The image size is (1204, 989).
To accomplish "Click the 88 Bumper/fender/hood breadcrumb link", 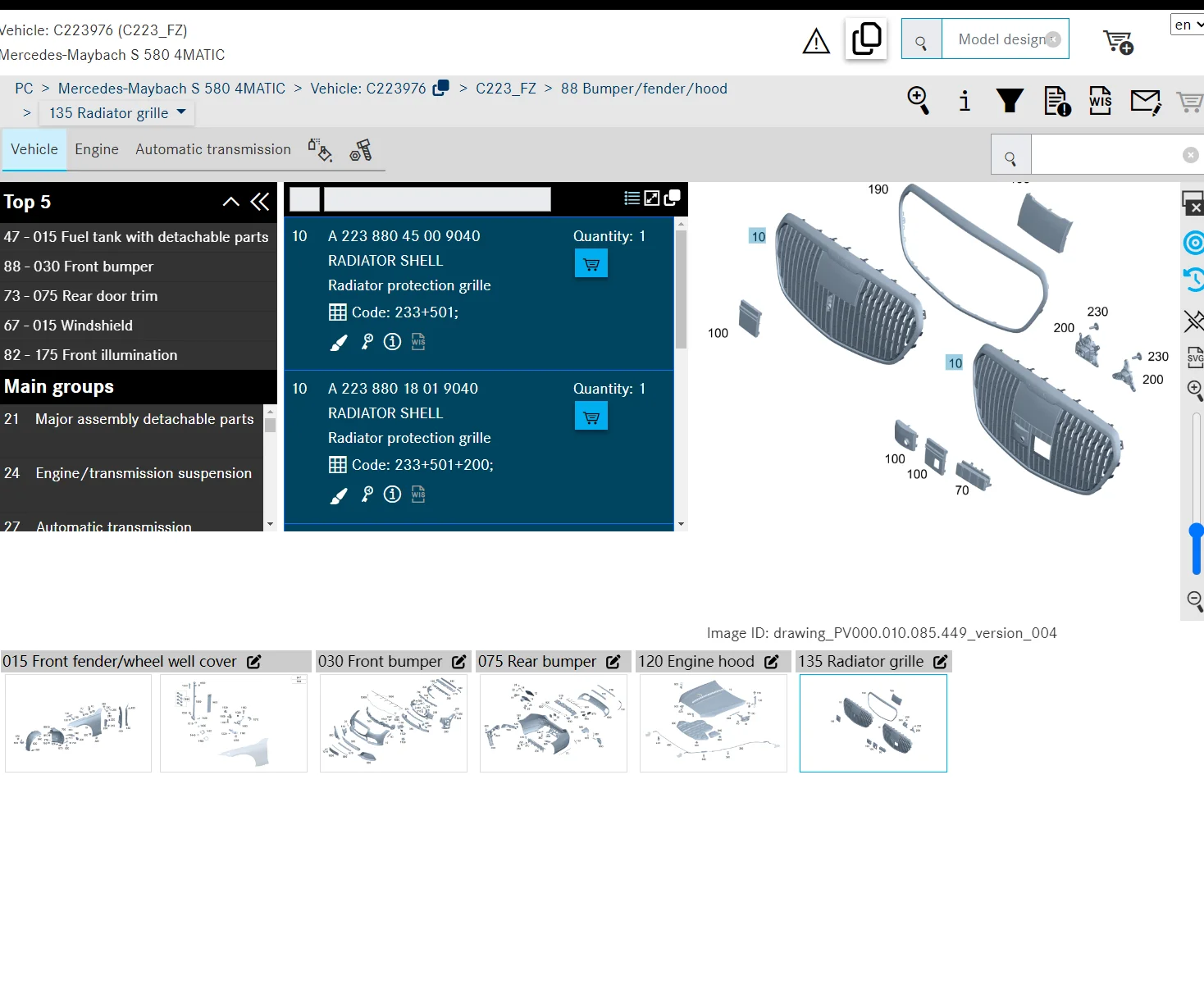I will (x=644, y=89).
